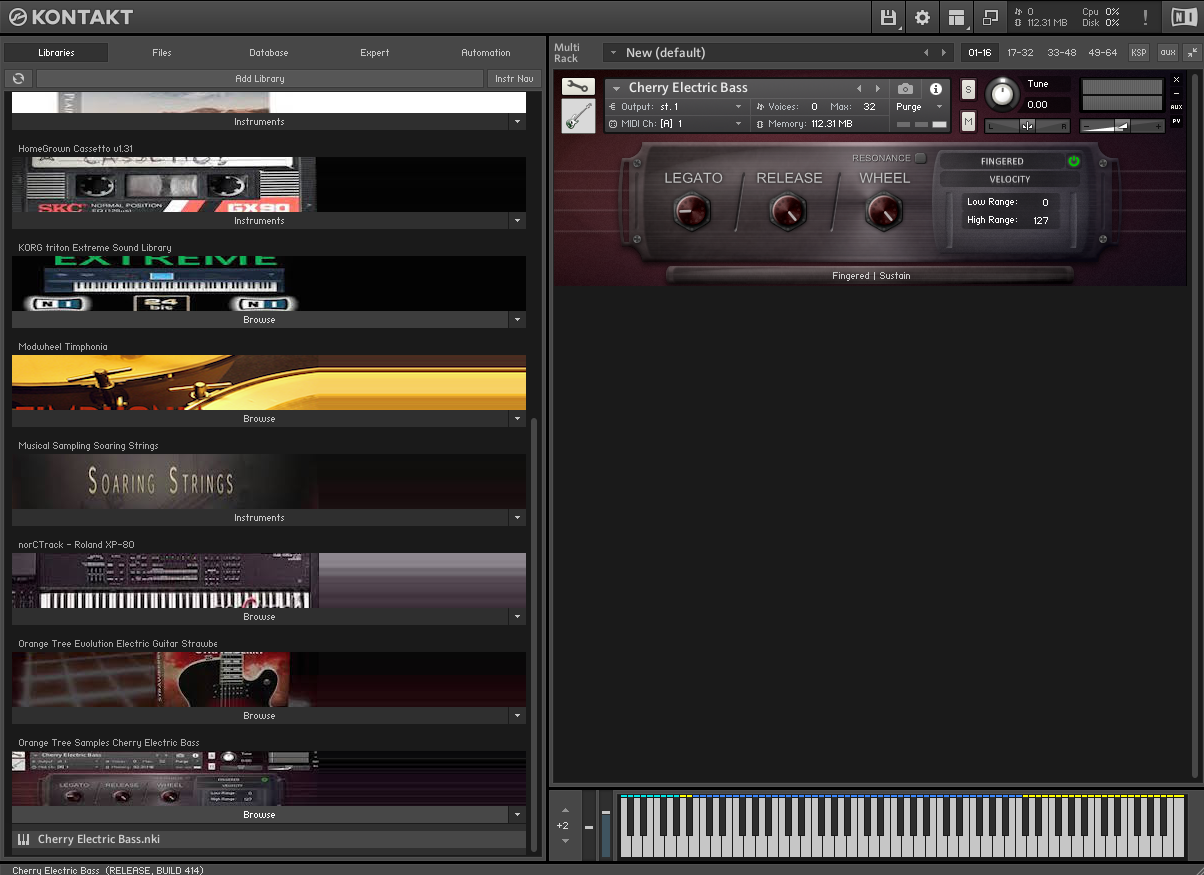Toggle the instrument's PV performance view
The image size is (1204, 875).
[x=1176, y=120]
